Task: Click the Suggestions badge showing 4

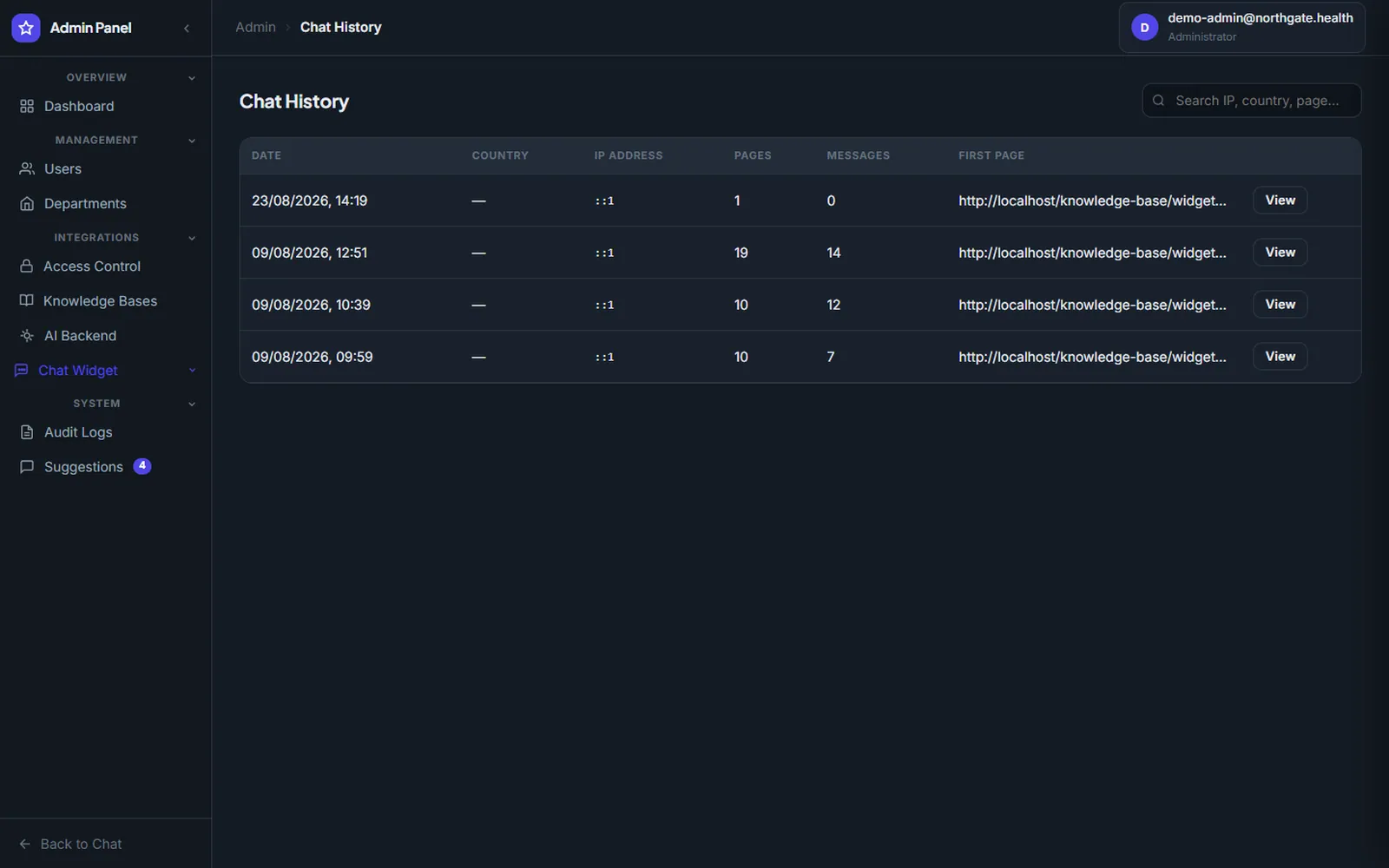Action: click(142, 466)
